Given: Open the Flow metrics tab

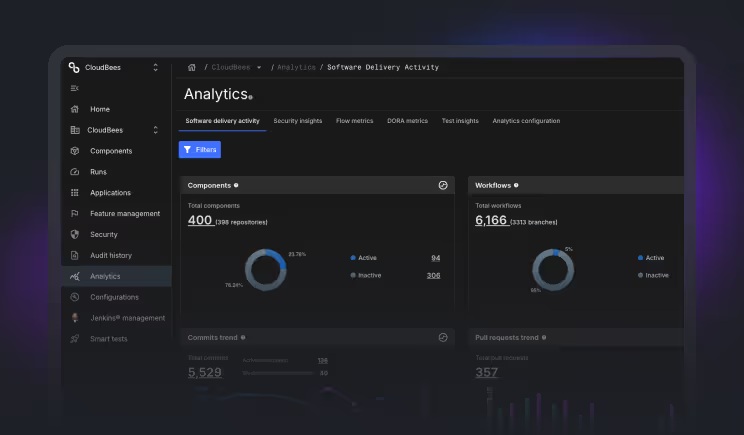Looking at the screenshot, I should click(x=354, y=121).
